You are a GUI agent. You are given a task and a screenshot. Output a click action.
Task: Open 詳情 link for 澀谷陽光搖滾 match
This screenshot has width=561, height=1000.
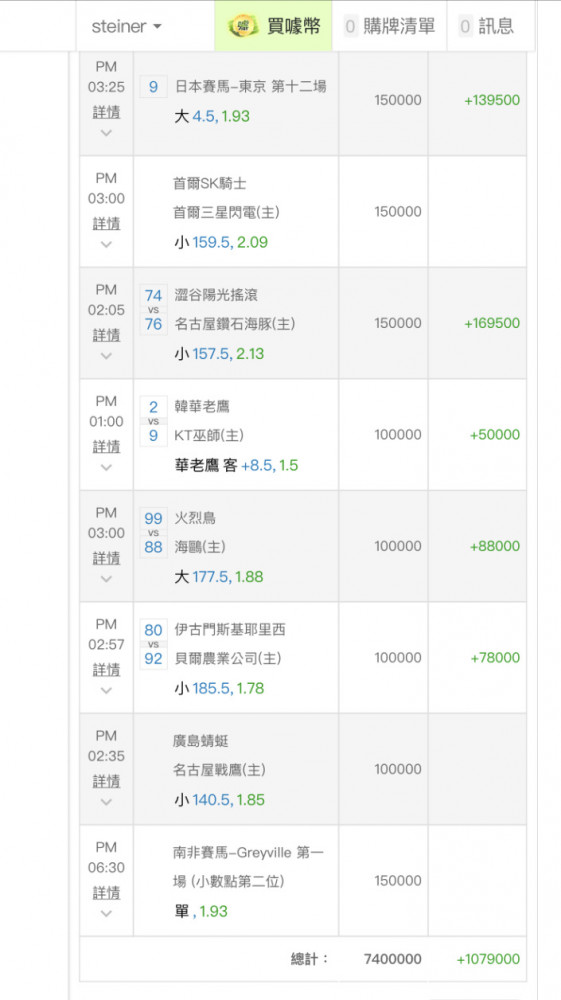tap(106, 335)
